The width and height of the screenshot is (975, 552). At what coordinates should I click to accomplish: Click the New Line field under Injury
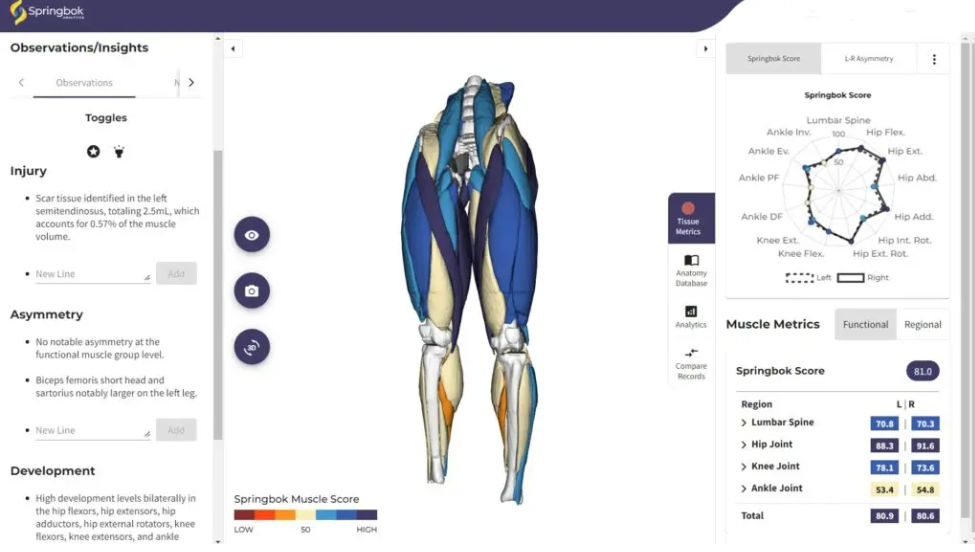(x=92, y=274)
